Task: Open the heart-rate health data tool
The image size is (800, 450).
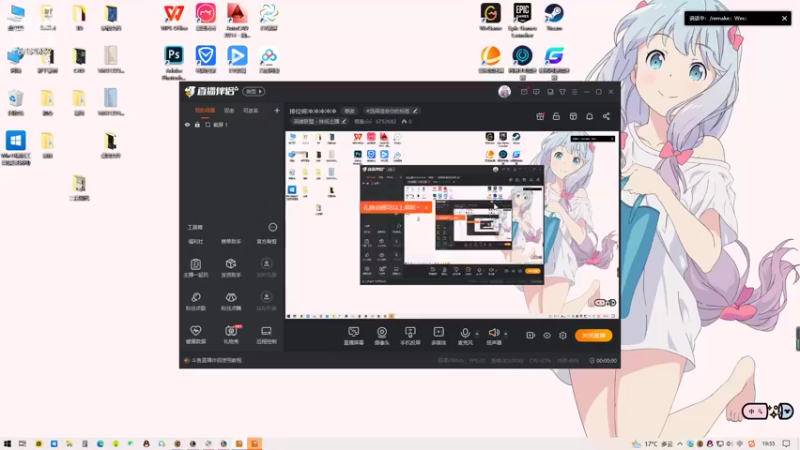Action: click(196, 335)
